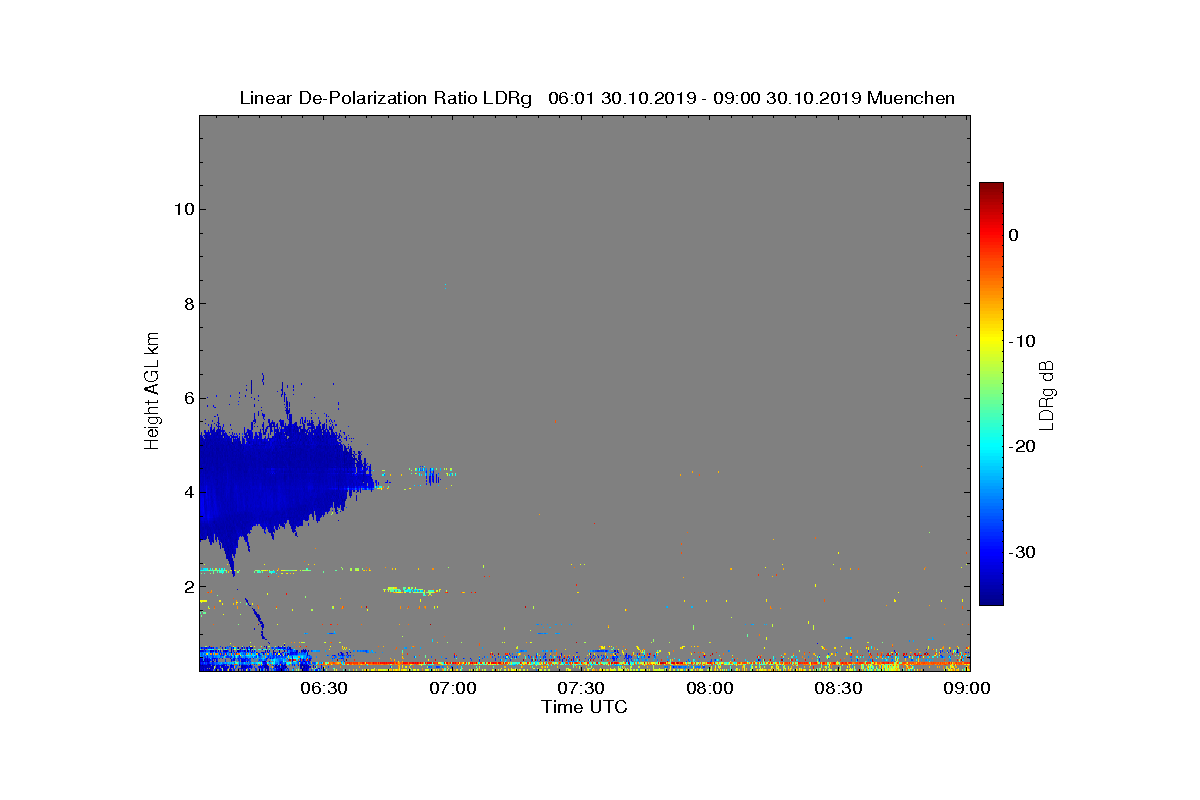Click the height tick label 4
This screenshot has height=800, width=1200.
(187, 492)
